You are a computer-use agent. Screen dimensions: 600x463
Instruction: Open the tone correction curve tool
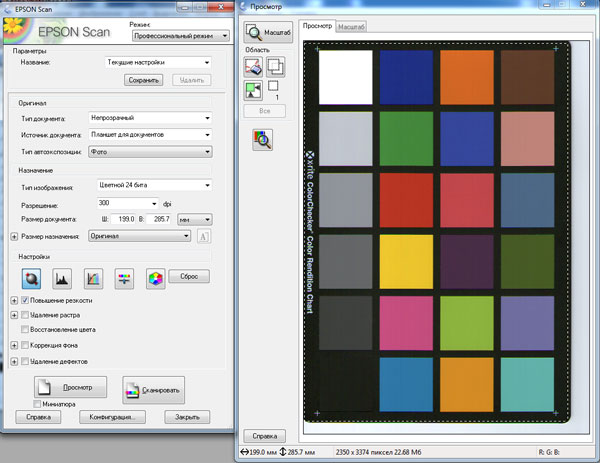tap(93, 278)
